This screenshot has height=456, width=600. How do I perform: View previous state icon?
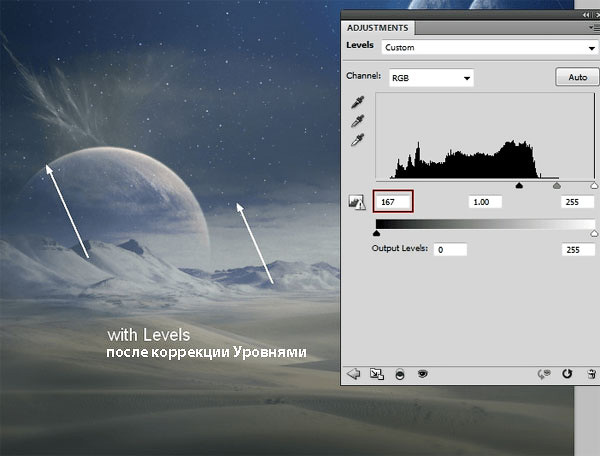pyautogui.click(x=544, y=374)
